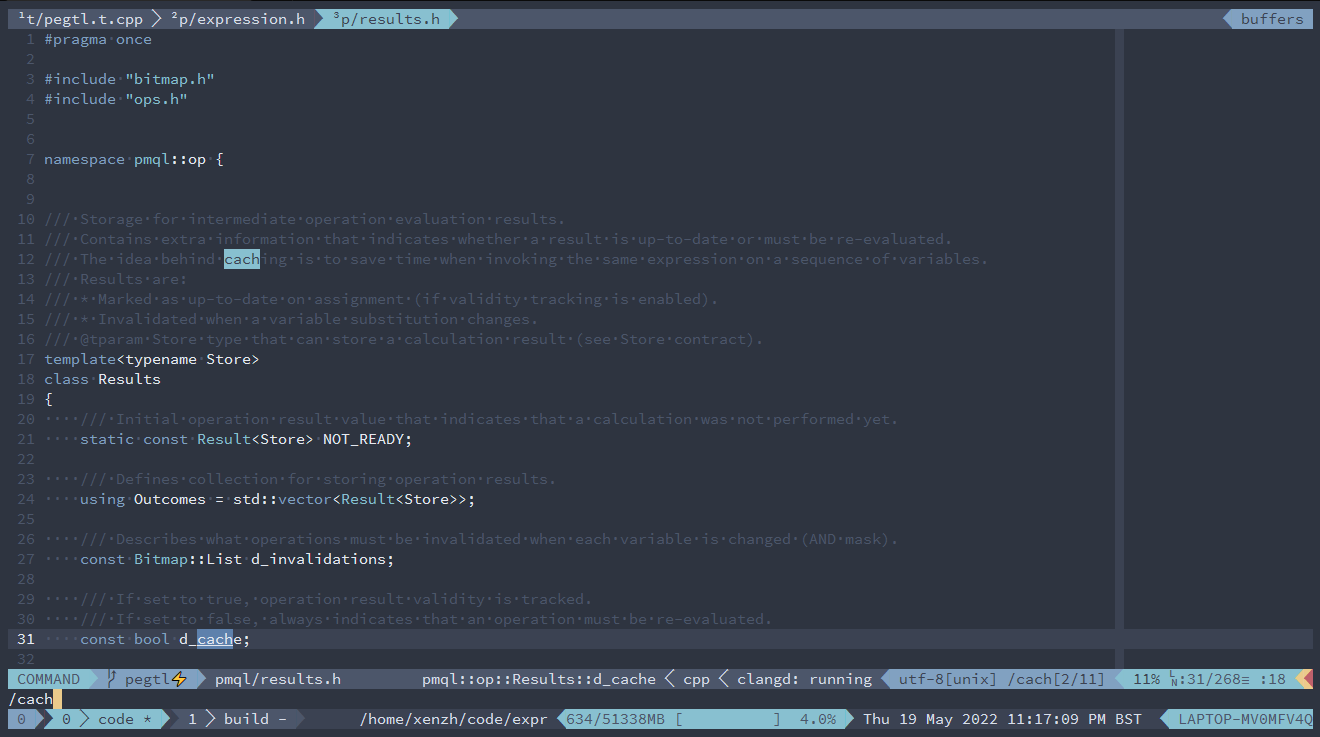Click NOT_READY in line 21
This screenshot has width=1320, height=737.
click(363, 439)
